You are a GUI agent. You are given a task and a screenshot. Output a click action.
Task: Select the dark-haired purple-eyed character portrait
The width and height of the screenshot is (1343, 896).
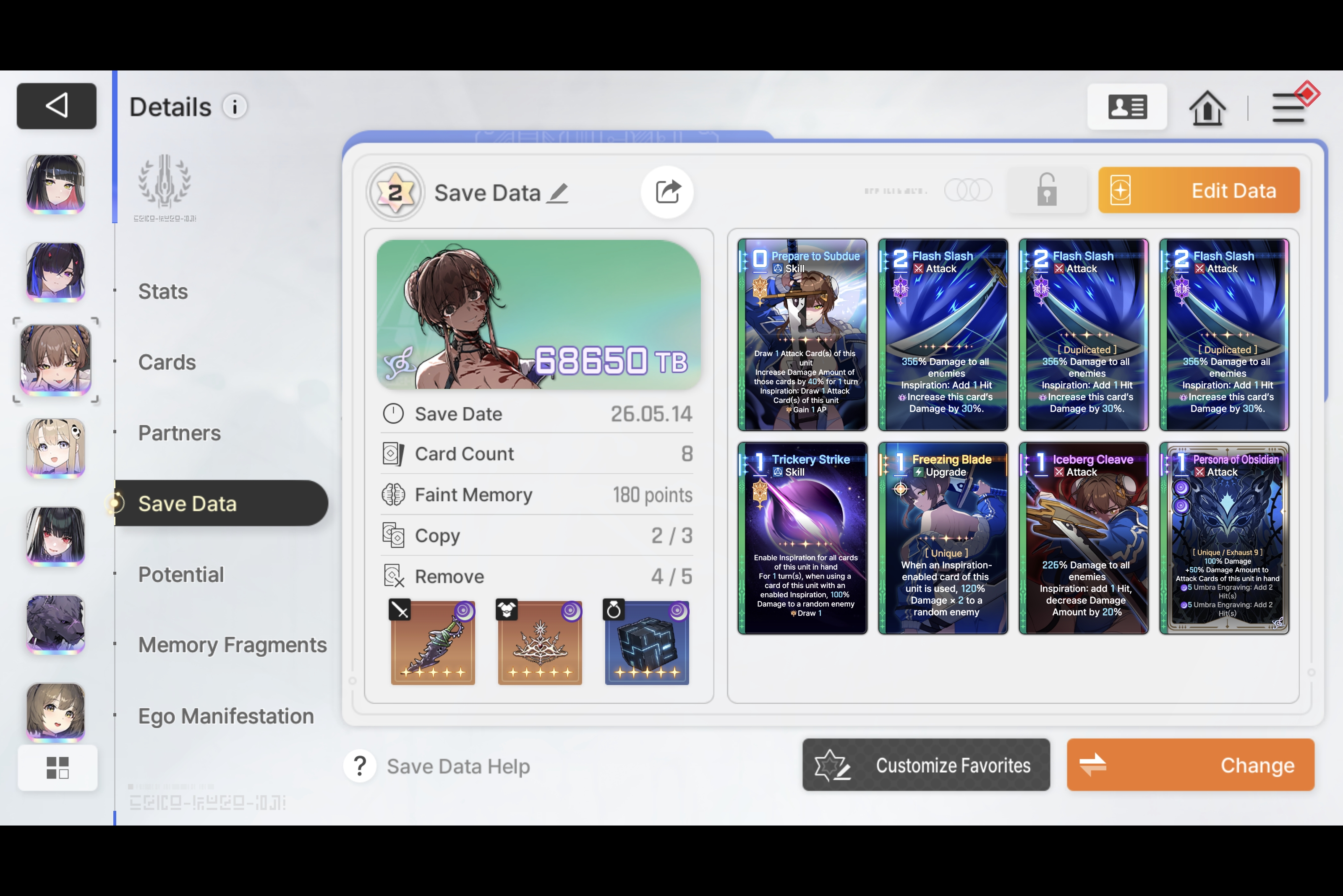55,272
